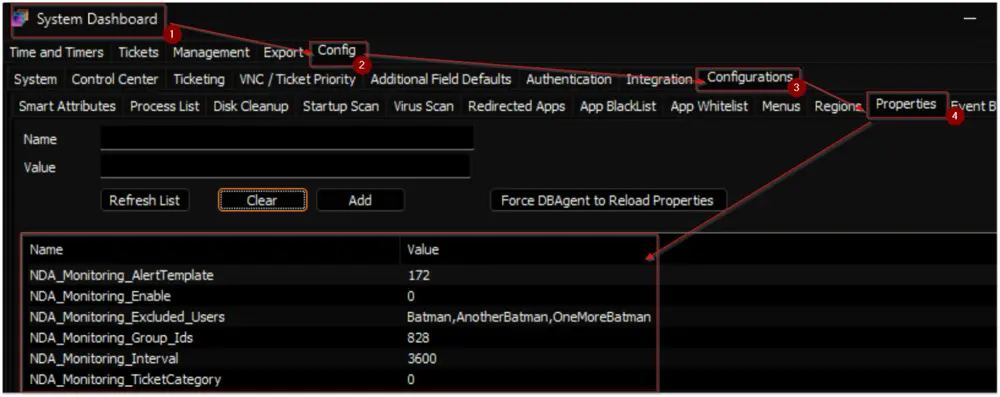Open the Disk Cleanup tab
The width and height of the screenshot is (1000, 397).
point(251,107)
